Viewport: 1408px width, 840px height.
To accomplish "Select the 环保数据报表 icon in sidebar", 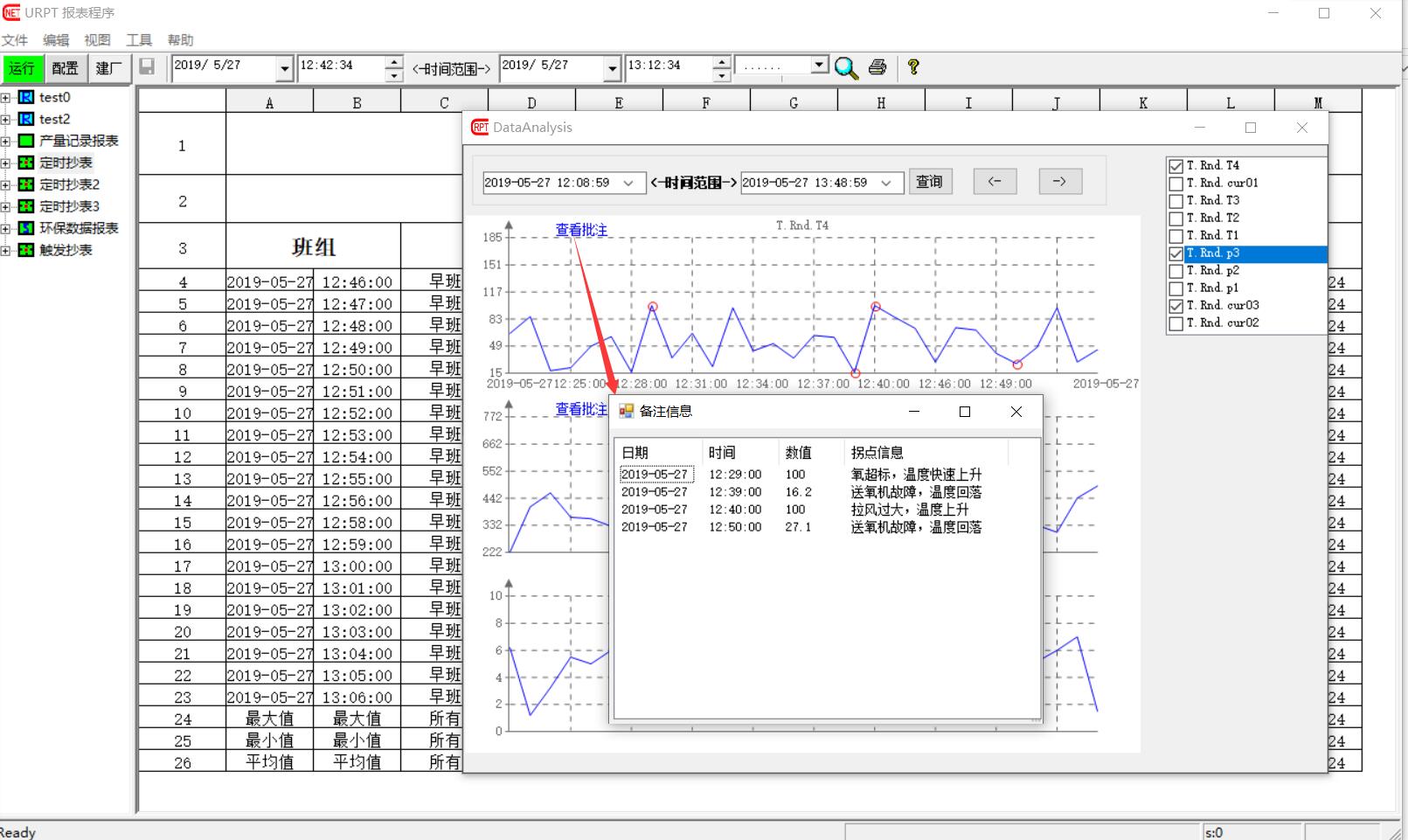I will point(26,228).
